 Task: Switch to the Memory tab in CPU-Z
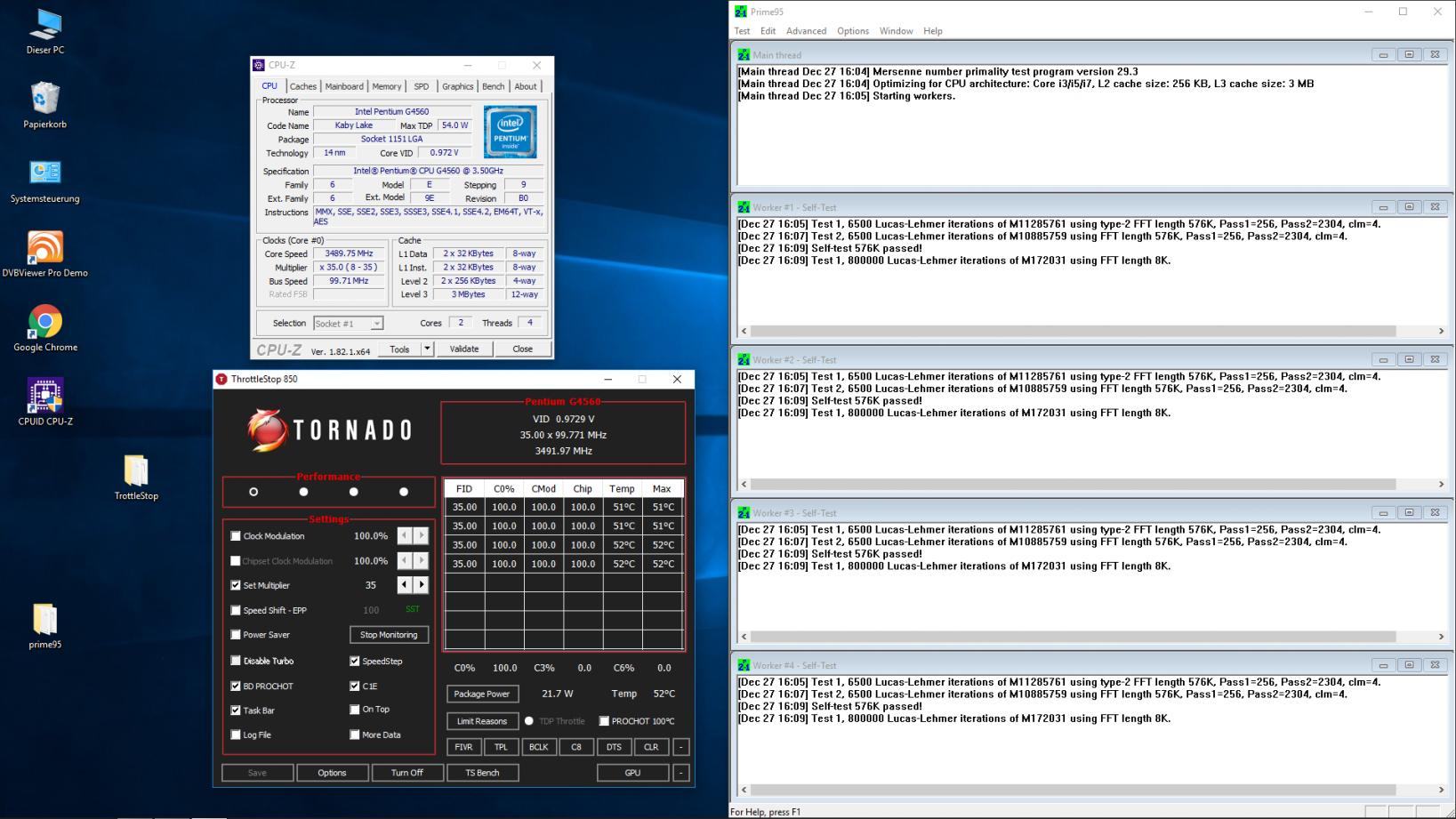click(x=386, y=86)
